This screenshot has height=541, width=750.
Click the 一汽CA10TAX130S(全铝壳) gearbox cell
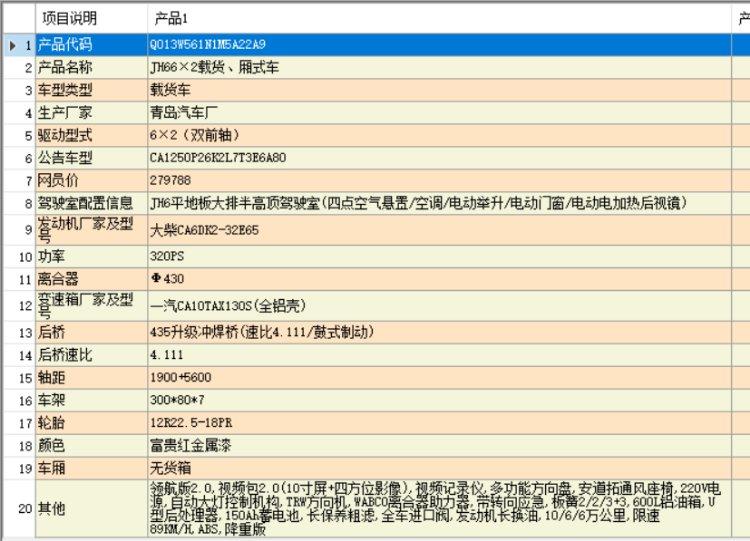point(439,306)
